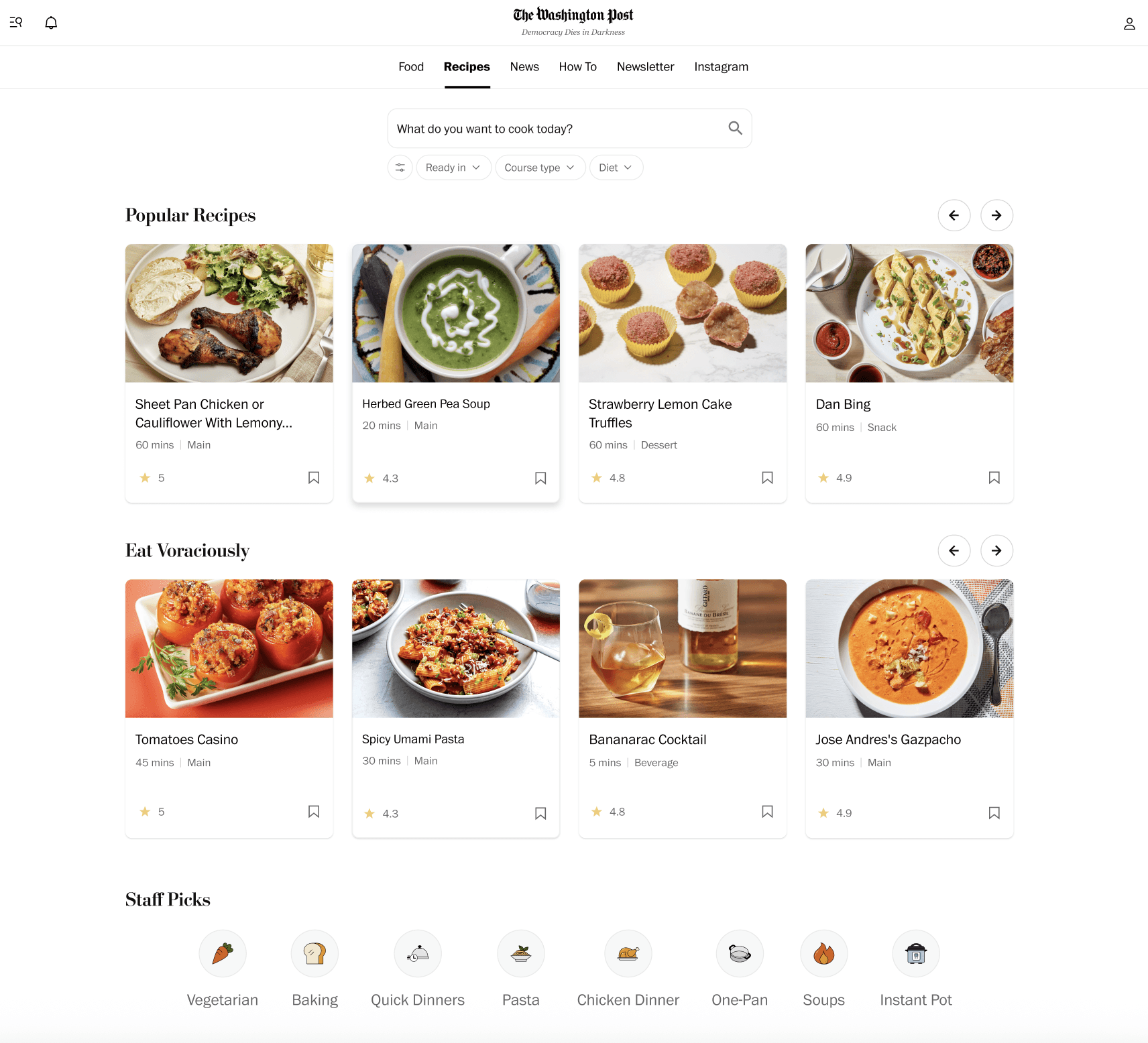Switch to the How To tab
Viewport: 1148px width, 1043px height.
point(578,67)
